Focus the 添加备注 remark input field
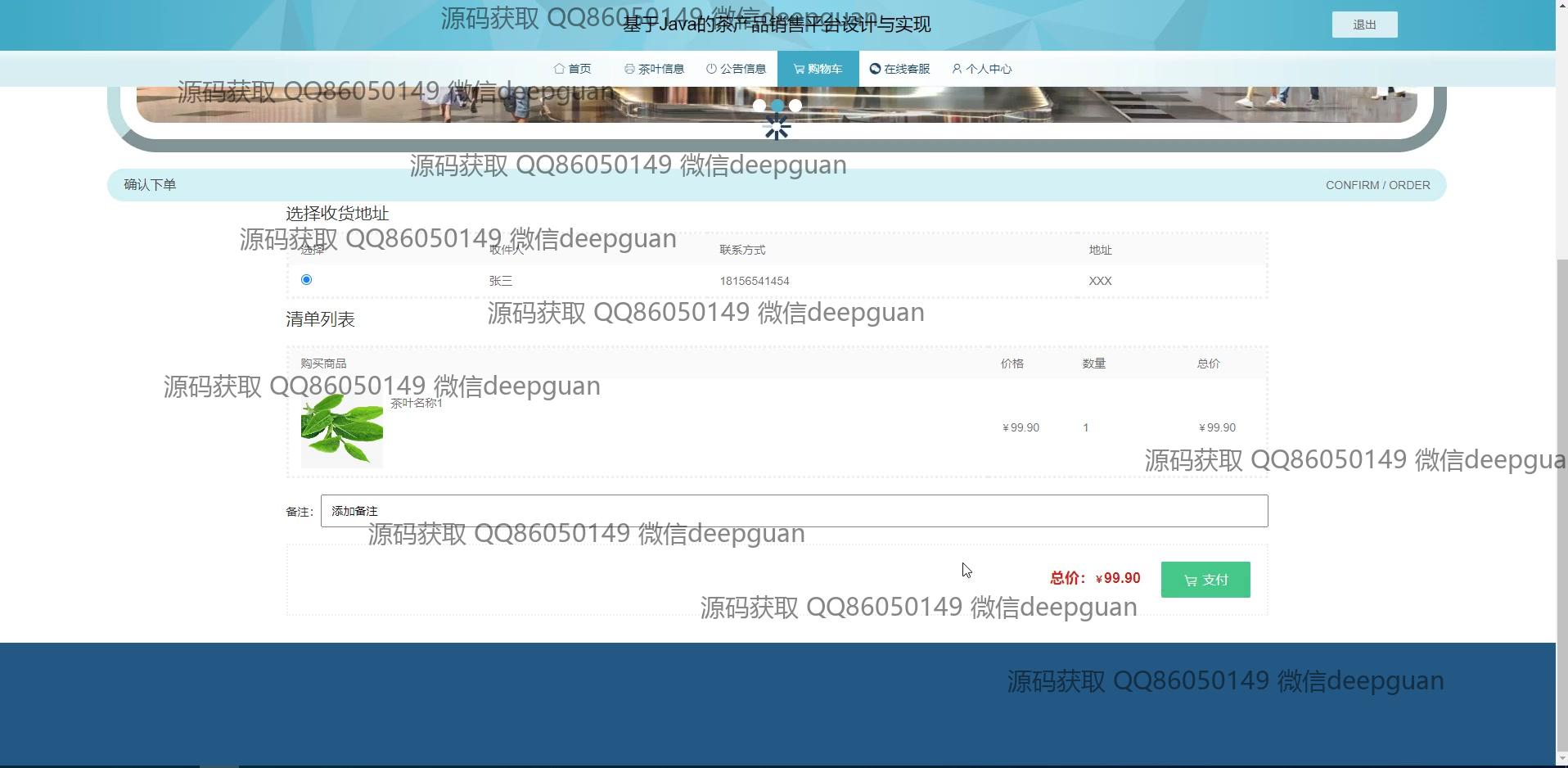 coord(794,511)
